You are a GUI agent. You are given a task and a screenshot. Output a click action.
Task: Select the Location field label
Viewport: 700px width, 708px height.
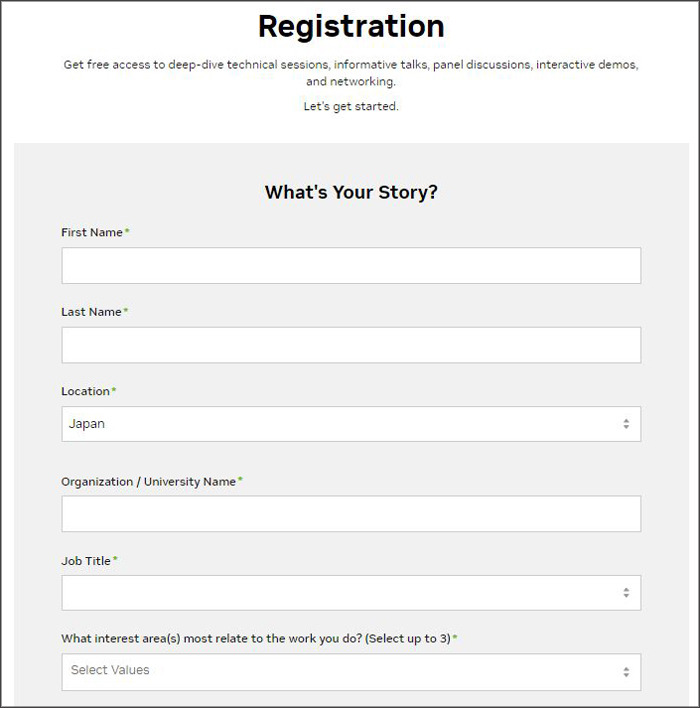pyautogui.click(x=85, y=391)
